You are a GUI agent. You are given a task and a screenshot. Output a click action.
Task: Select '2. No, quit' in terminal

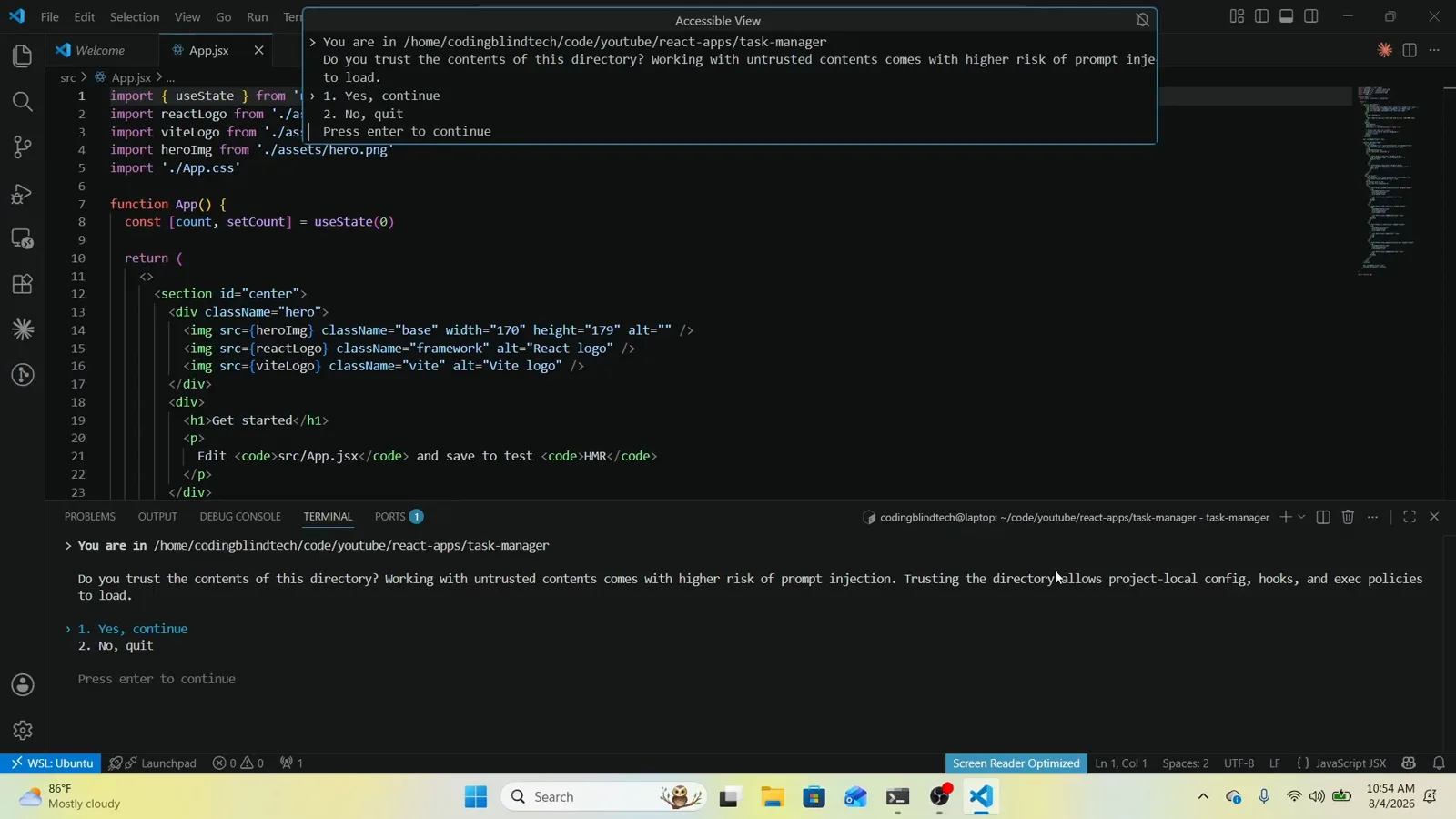(x=116, y=646)
